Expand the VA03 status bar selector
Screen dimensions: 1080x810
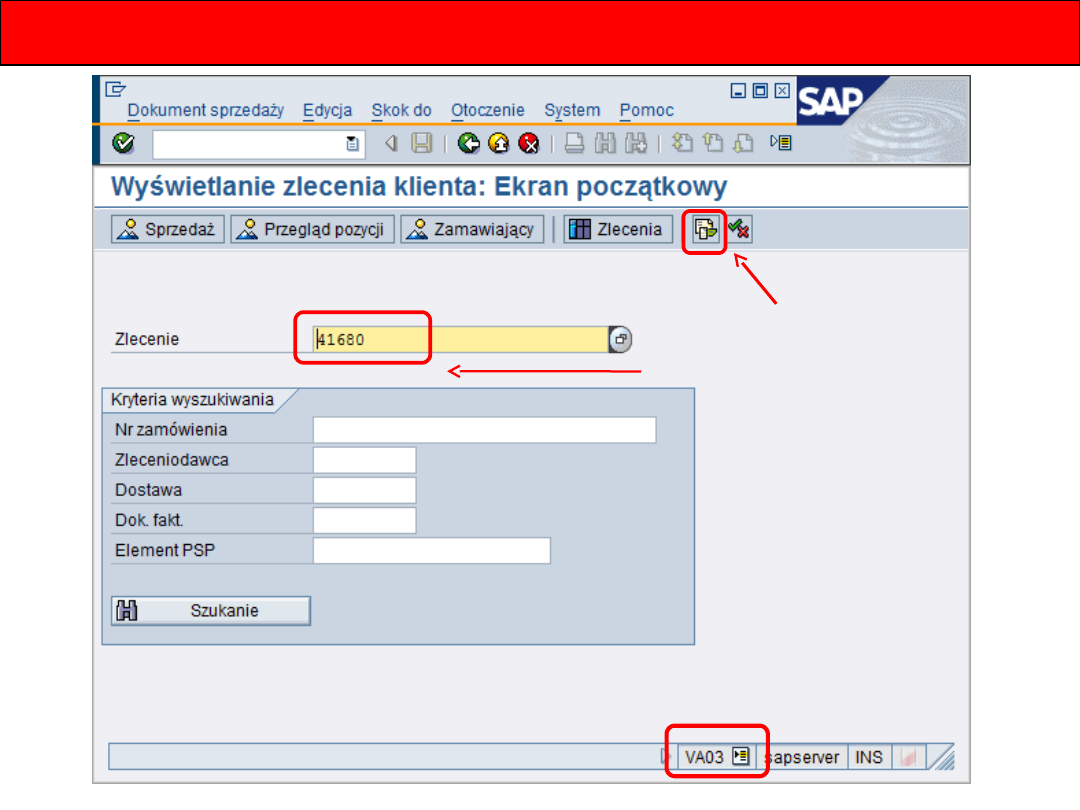click(x=740, y=757)
